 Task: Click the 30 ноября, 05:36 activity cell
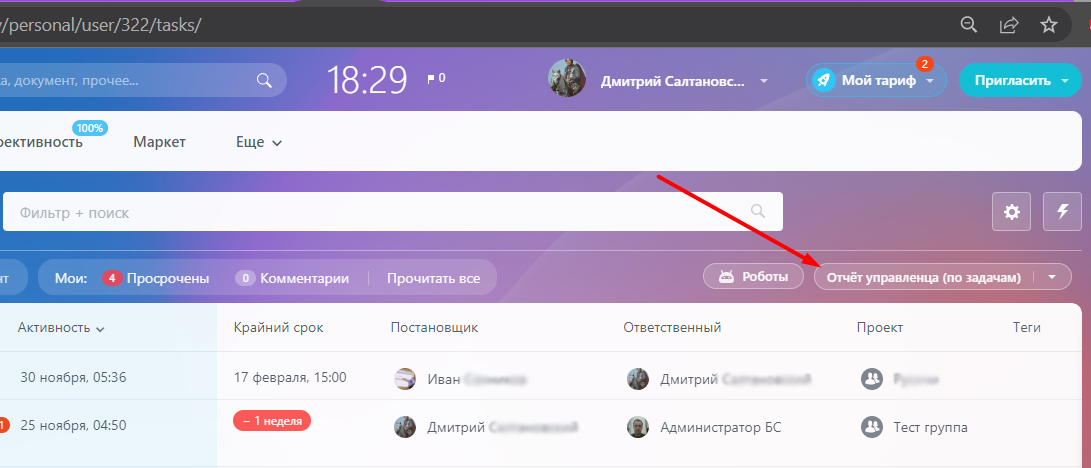(x=73, y=378)
